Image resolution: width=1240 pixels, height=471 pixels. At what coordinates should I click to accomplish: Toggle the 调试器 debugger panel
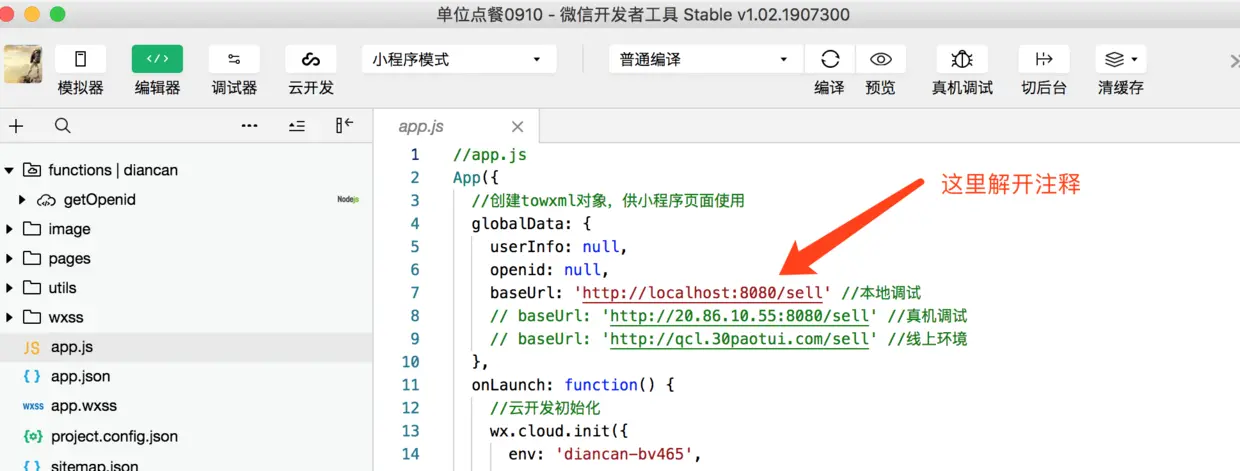click(x=234, y=59)
